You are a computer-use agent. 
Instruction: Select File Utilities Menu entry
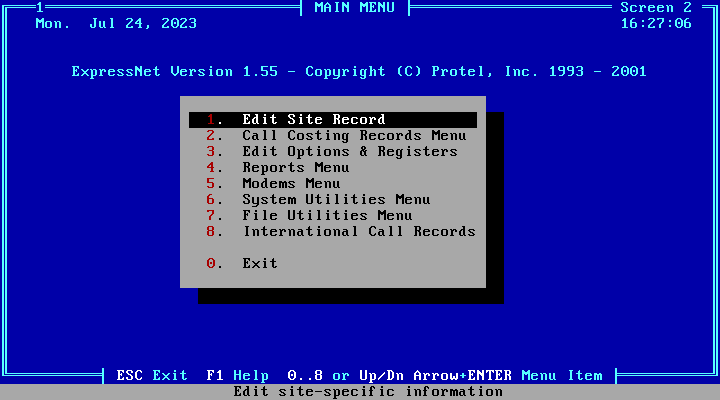click(x=327, y=216)
